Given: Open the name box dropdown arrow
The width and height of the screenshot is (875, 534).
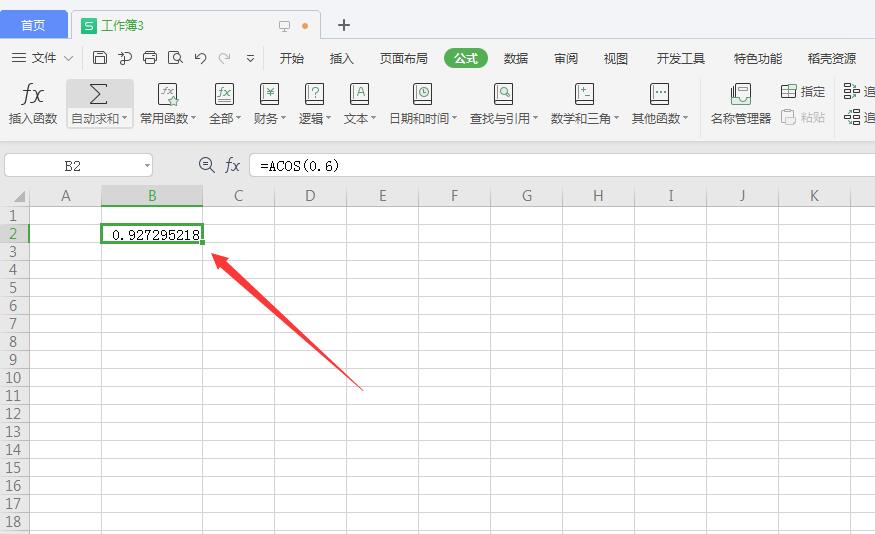Looking at the screenshot, I should click(147, 165).
